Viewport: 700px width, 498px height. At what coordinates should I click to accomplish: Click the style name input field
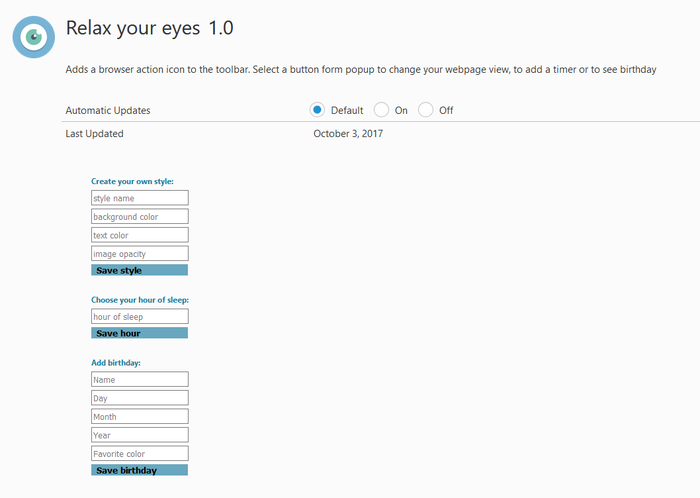[x=139, y=198]
